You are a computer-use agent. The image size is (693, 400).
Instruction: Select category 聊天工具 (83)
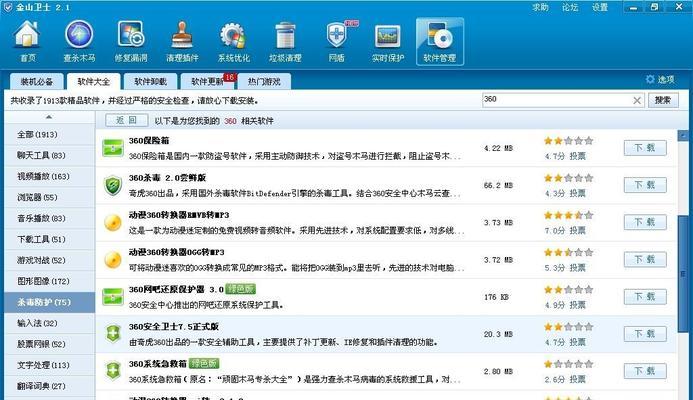(x=50, y=155)
